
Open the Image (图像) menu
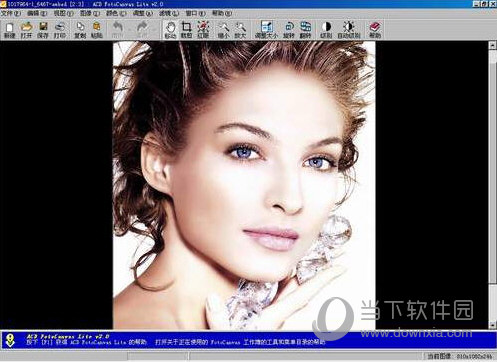point(90,13)
